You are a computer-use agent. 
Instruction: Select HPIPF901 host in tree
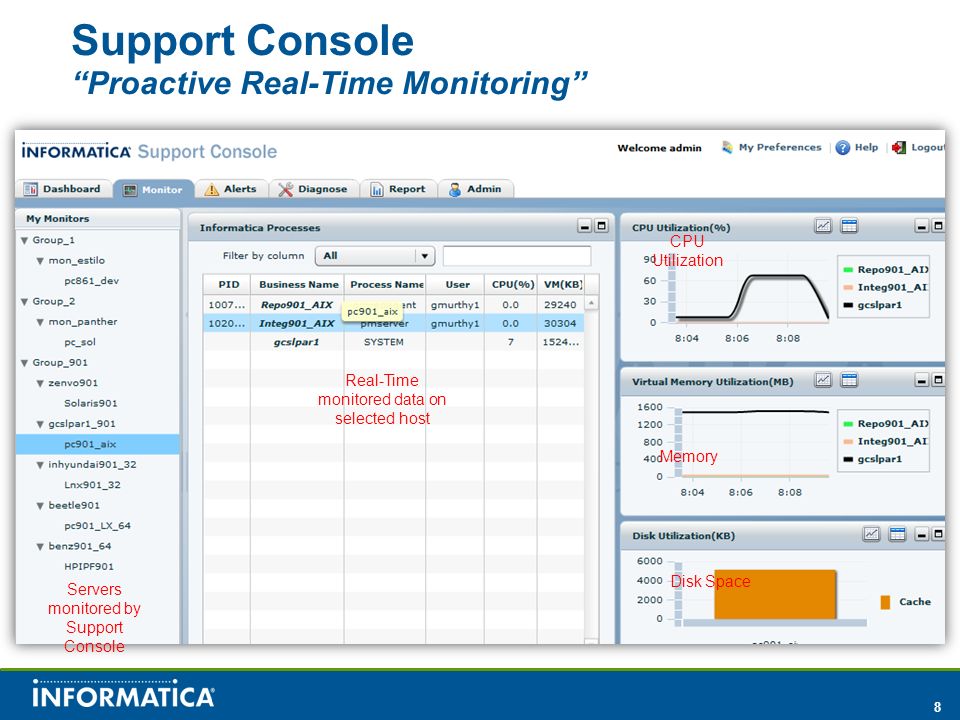[x=89, y=566]
